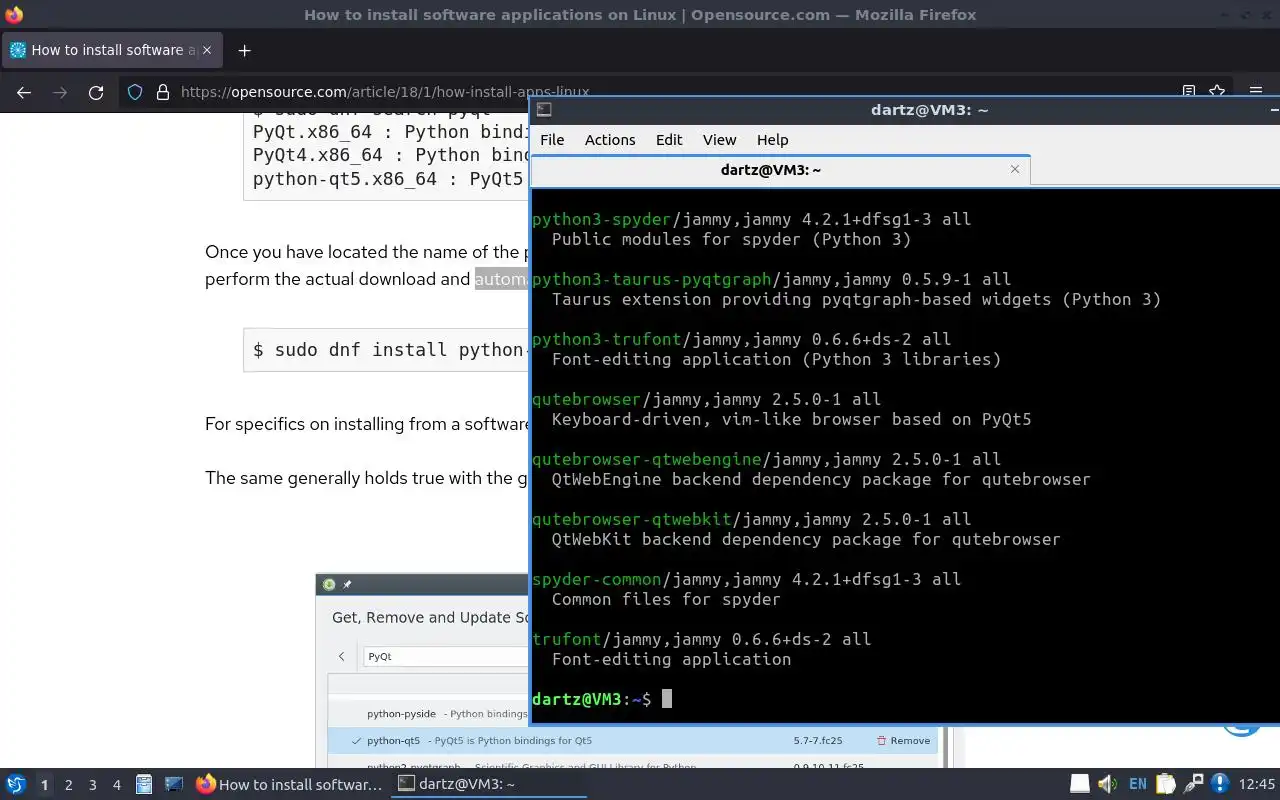The image size is (1280, 800).
Task: Click the EN keyboard layout indicator
Action: (1137, 785)
